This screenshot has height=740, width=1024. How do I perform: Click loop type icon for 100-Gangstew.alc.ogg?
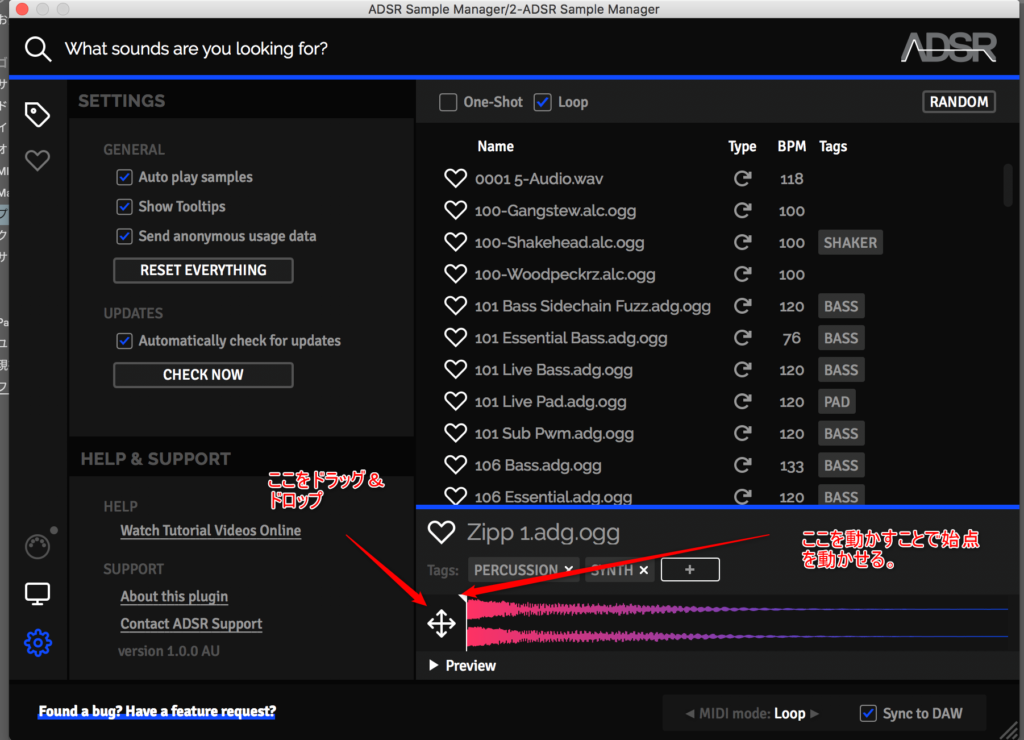(x=742, y=211)
